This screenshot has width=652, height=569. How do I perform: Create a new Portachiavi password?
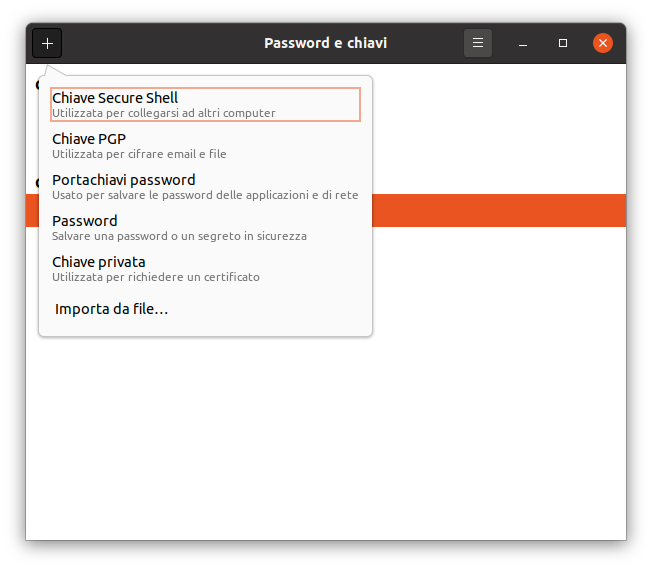tap(124, 180)
